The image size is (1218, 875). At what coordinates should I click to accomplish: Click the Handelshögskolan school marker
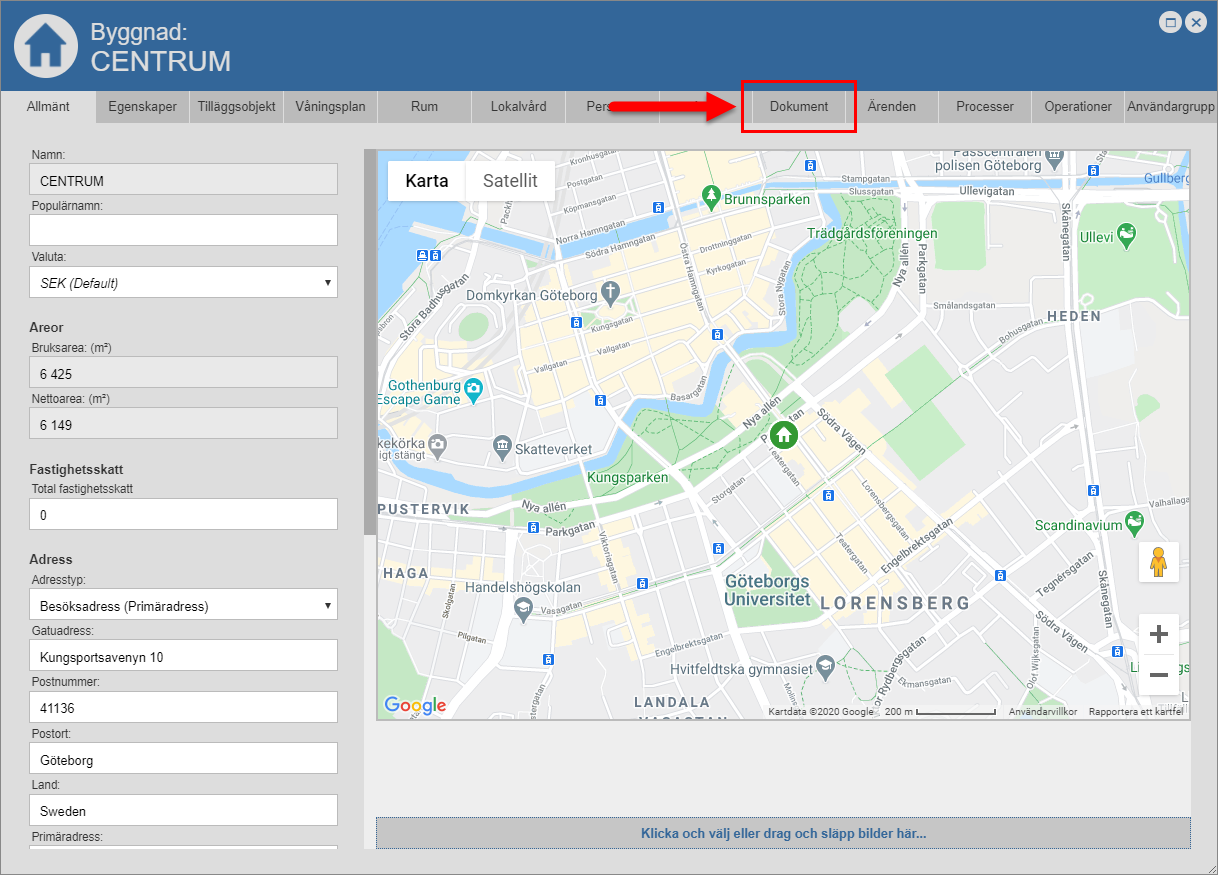click(x=522, y=607)
